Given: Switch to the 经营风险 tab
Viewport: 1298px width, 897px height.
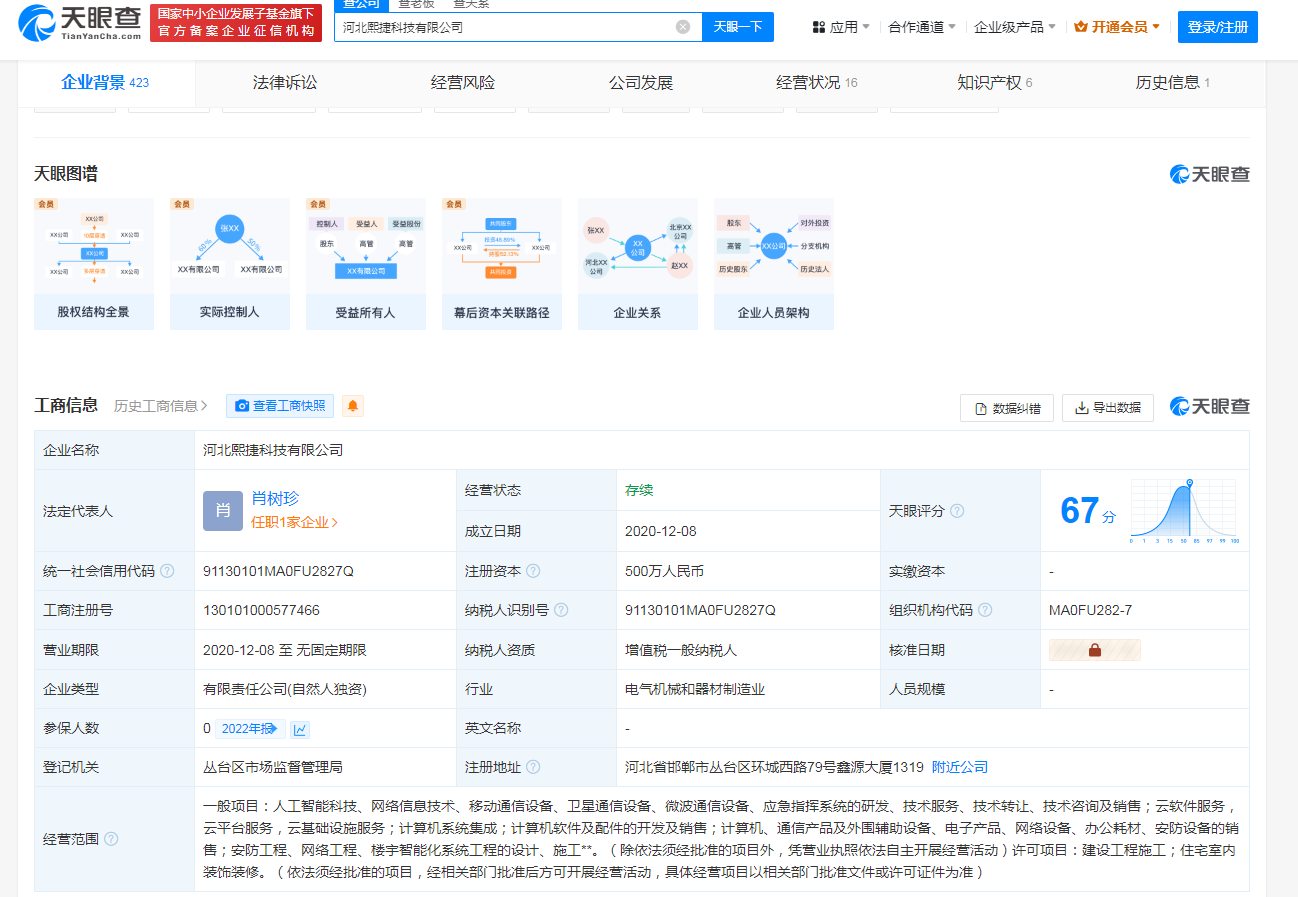Looking at the screenshot, I should click(x=463, y=82).
